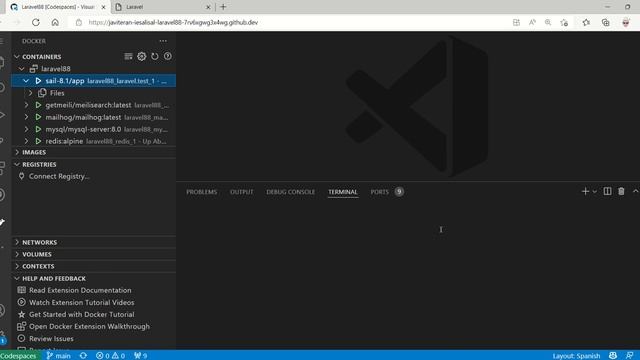Synchronize changes icon in status bar
Image resolution: width=640 pixels, height=360 pixels.
(83, 356)
